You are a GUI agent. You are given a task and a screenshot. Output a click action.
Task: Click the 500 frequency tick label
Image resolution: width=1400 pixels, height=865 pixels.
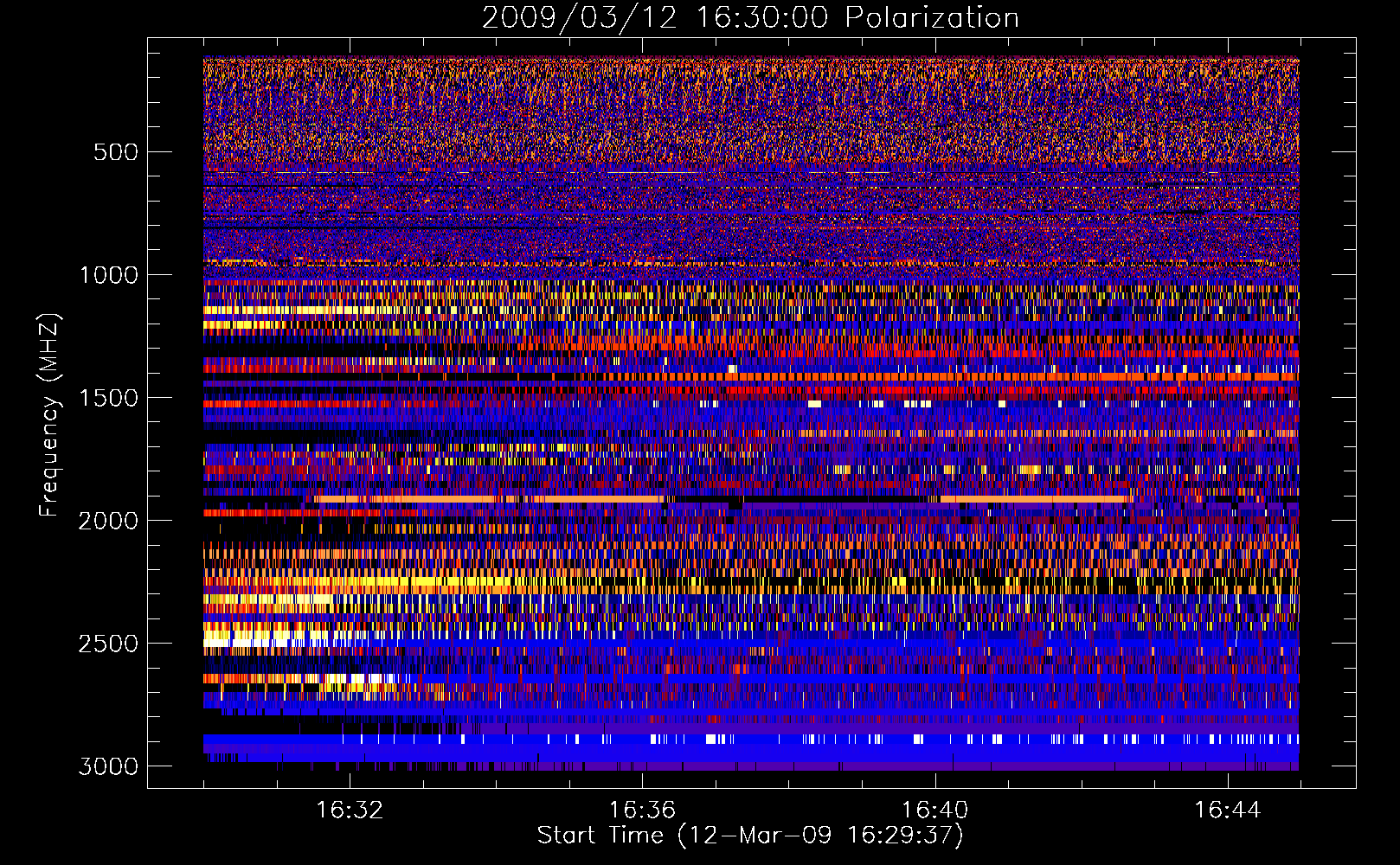(115, 152)
